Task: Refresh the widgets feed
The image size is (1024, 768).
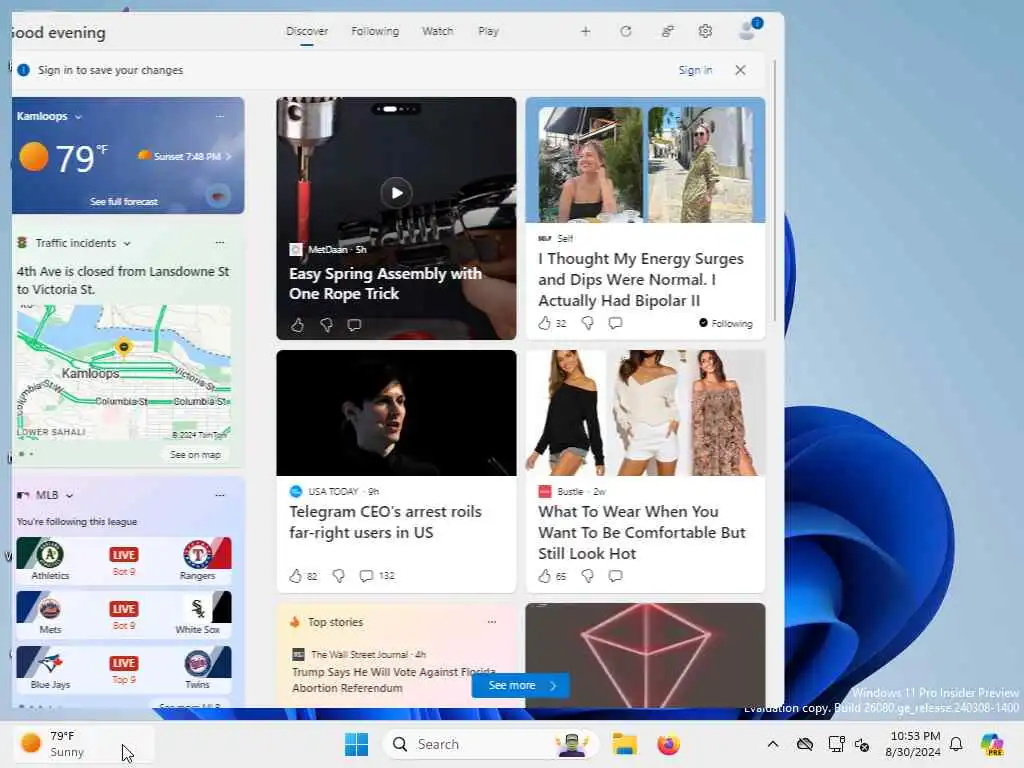Action: (626, 31)
